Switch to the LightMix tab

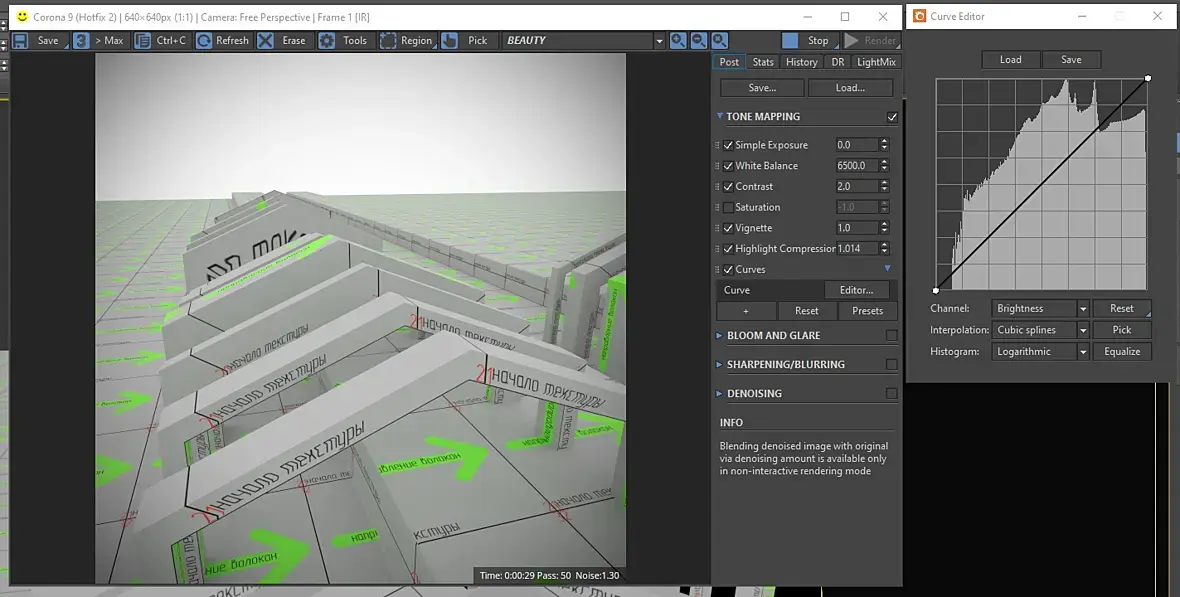[x=876, y=62]
